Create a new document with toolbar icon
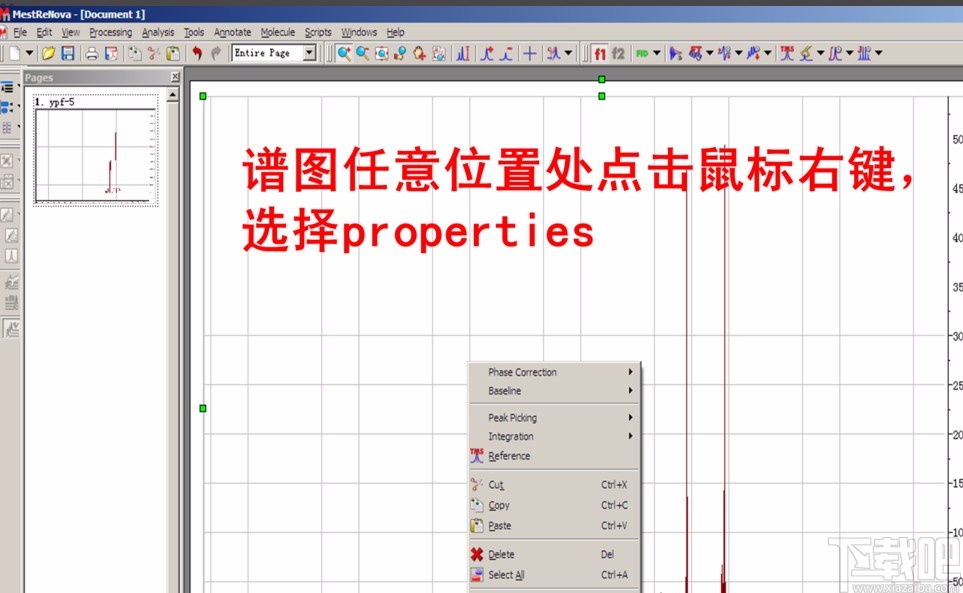This screenshot has height=593, width=963. pyautogui.click(x=14, y=53)
